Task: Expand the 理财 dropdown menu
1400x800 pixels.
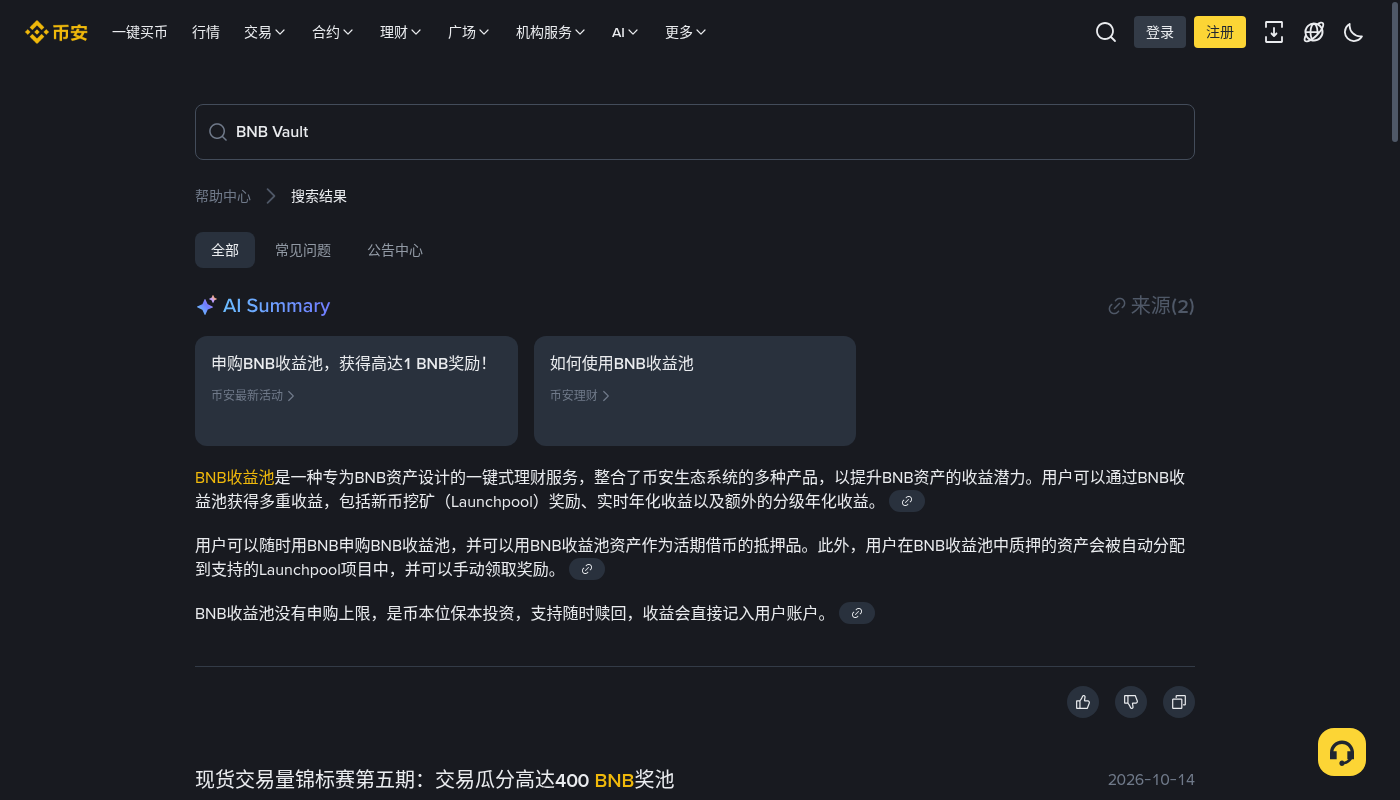Action: pos(401,32)
